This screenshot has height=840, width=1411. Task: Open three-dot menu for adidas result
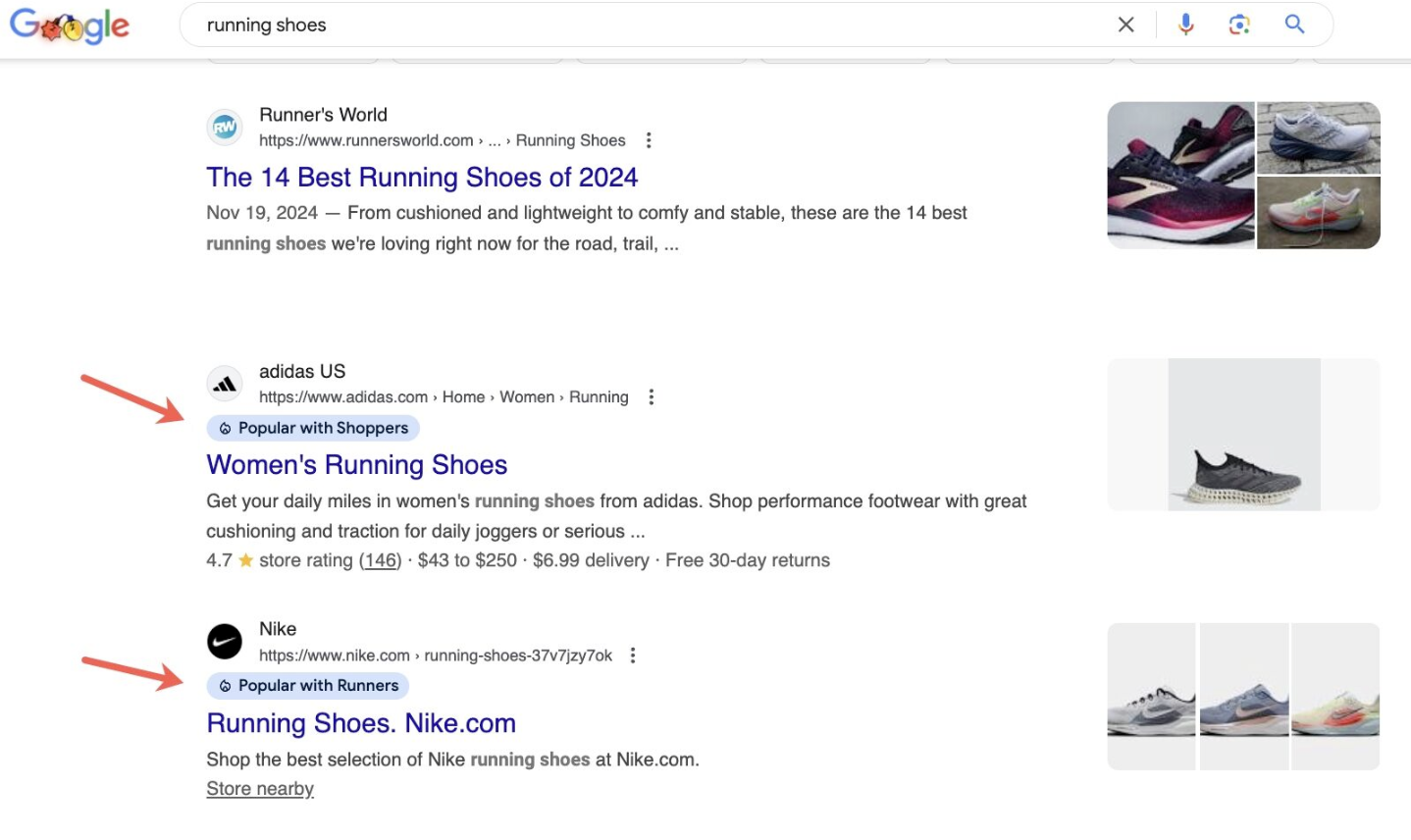click(652, 396)
